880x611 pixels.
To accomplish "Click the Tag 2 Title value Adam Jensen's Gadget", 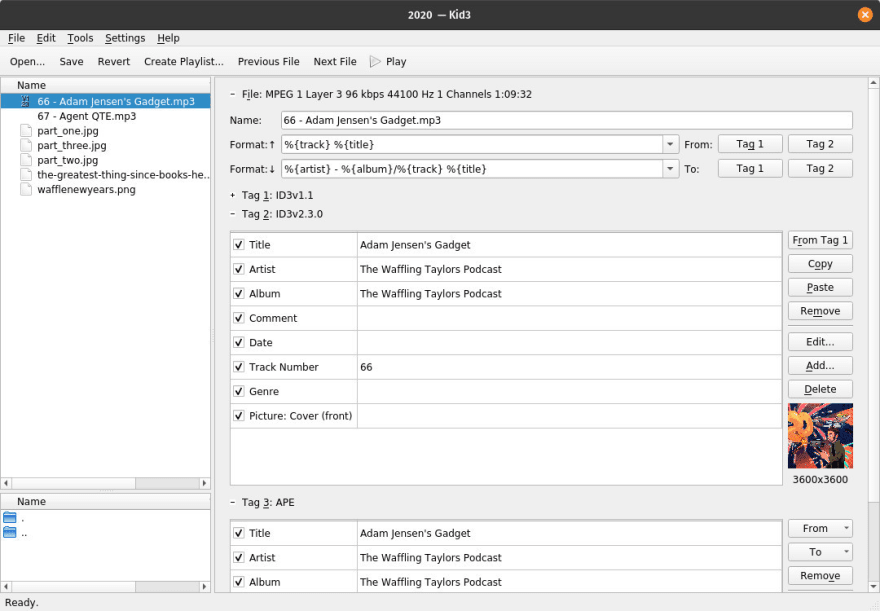I will coord(415,245).
